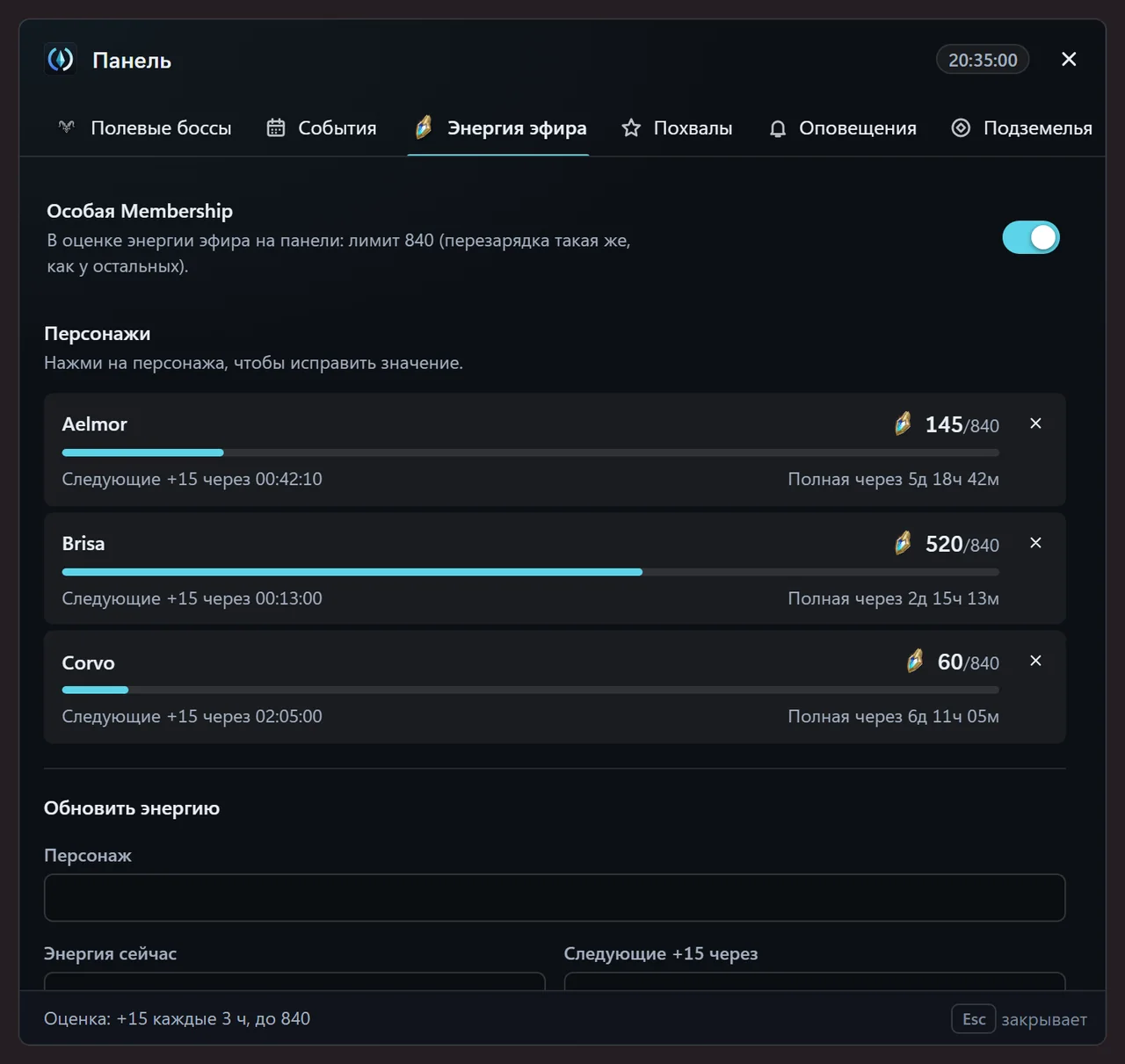
Task: Open the Полевые боссы tab
Action: pyautogui.click(x=145, y=128)
